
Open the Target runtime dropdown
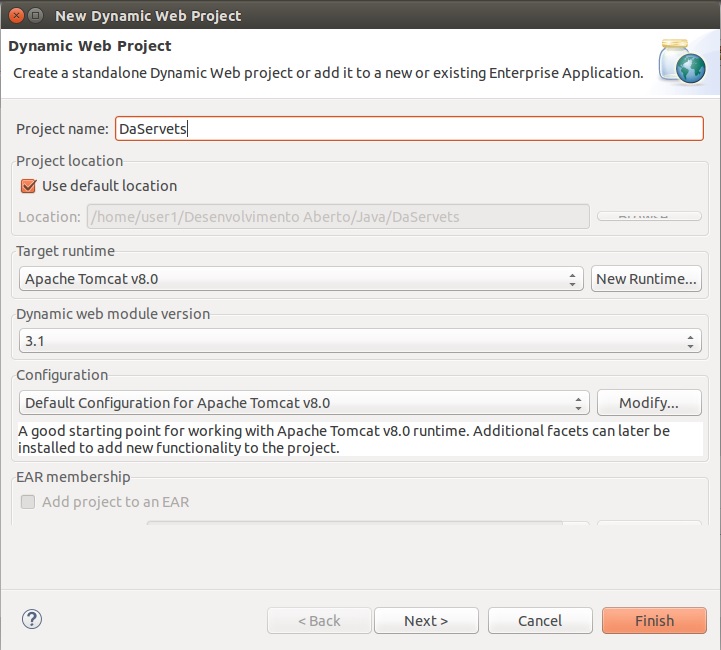point(301,279)
